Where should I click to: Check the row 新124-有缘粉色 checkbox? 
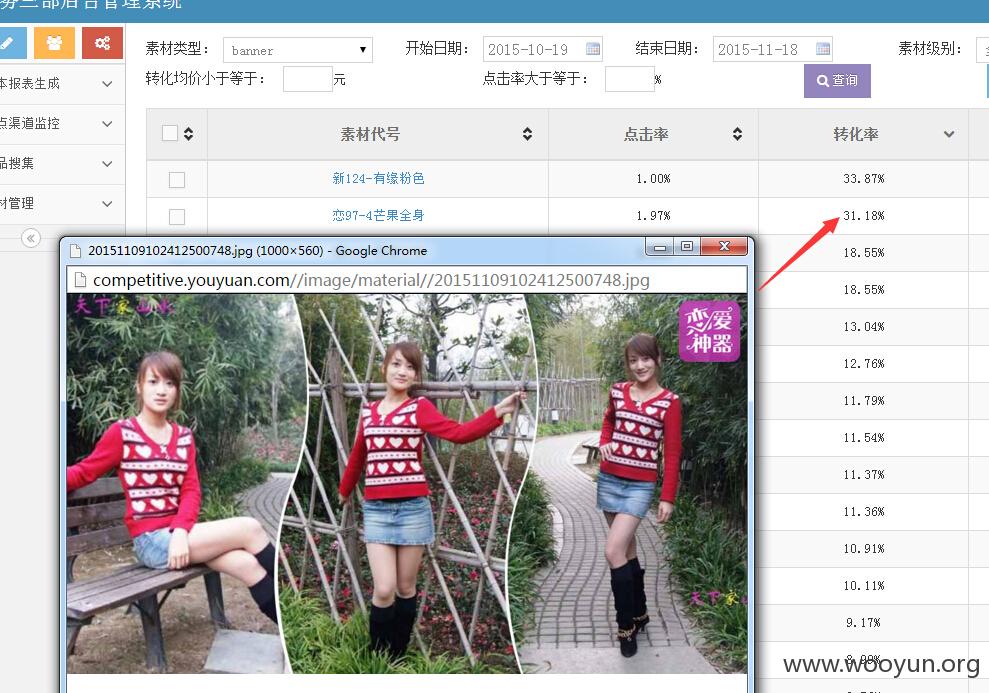177,180
